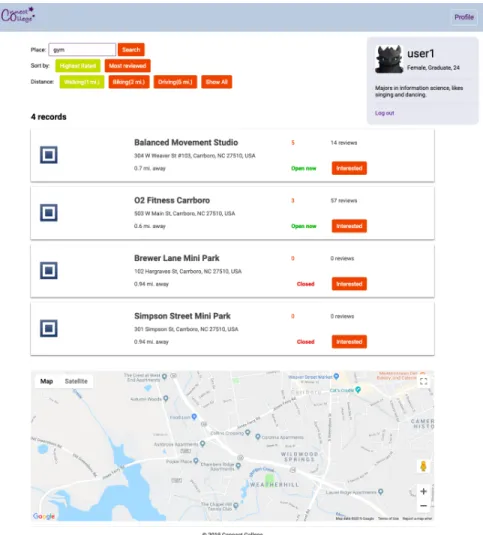The height and width of the screenshot is (535, 483).
Task: Click the Log out link
Action: 384,113
